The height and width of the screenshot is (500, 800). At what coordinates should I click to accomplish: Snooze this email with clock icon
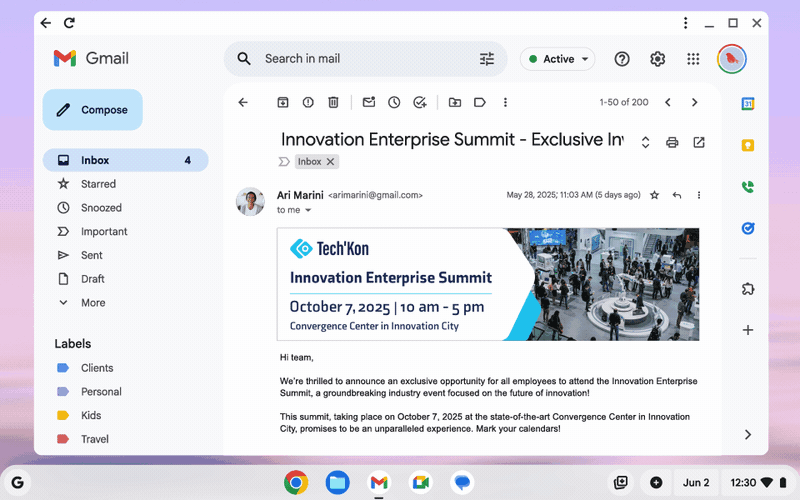tap(394, 103)
